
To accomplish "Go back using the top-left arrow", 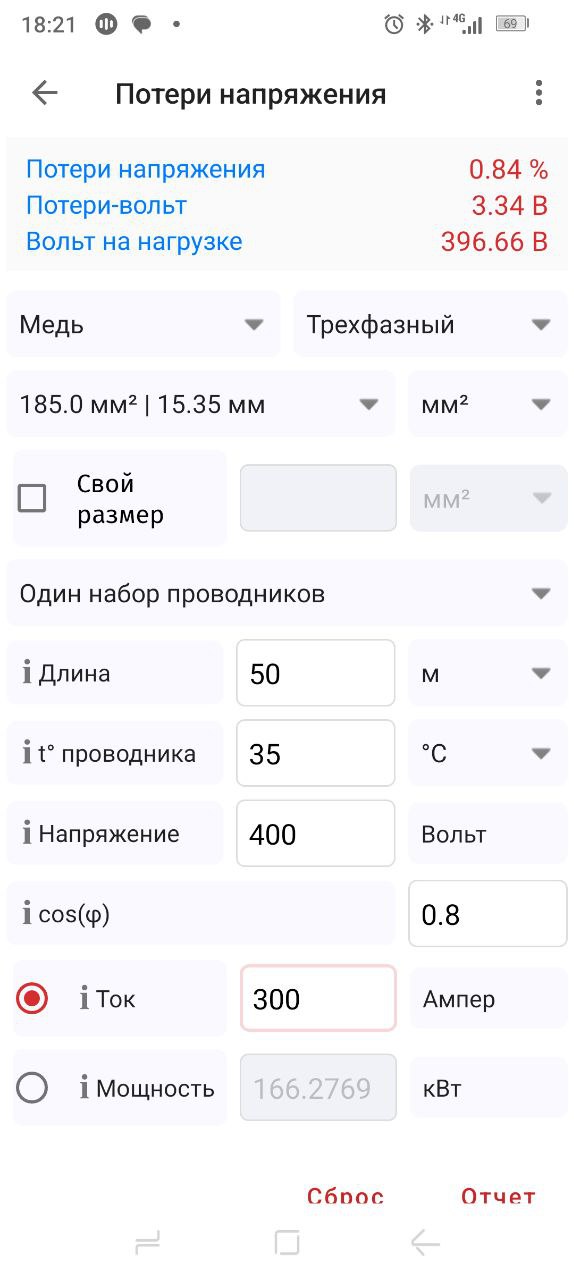I will coord(45,93).
